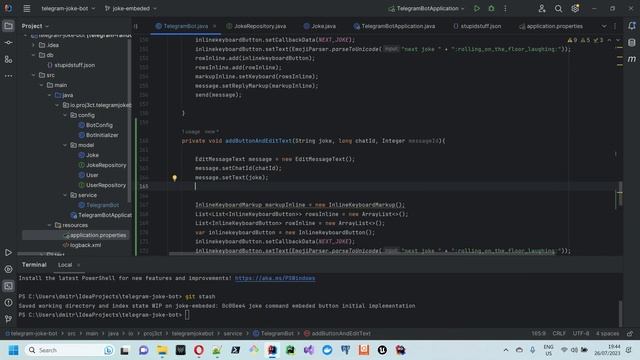Open Search Everywhere magnifier
640x360 pixels.
pyautogui.click(x=558, y=9)
